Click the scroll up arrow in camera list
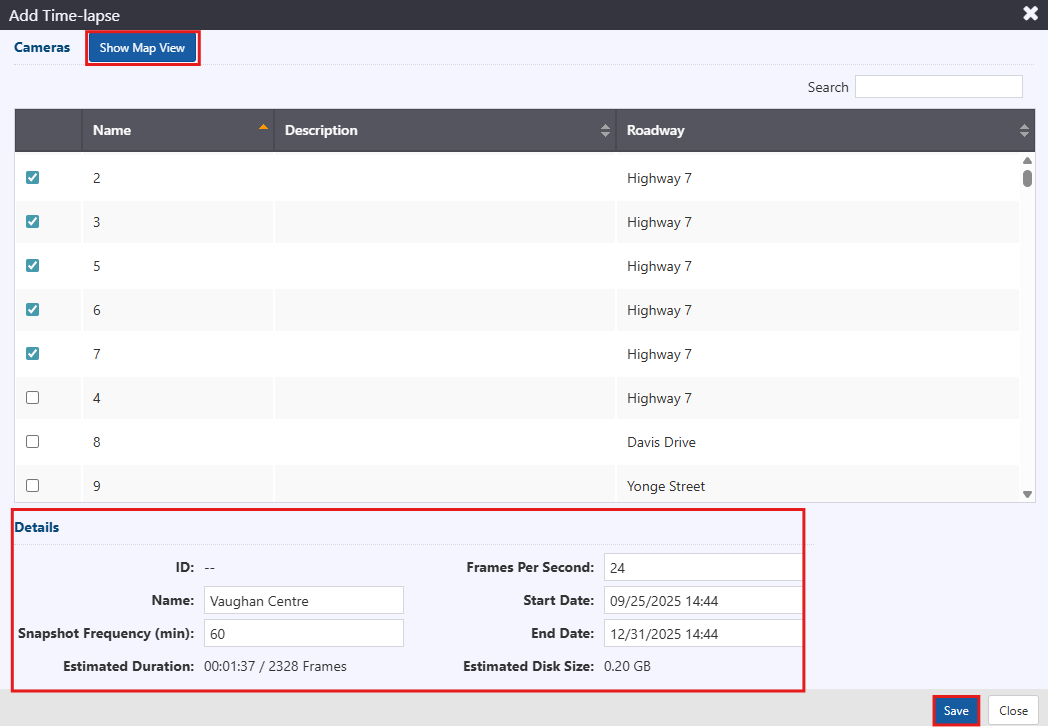 coord(1027,161)
